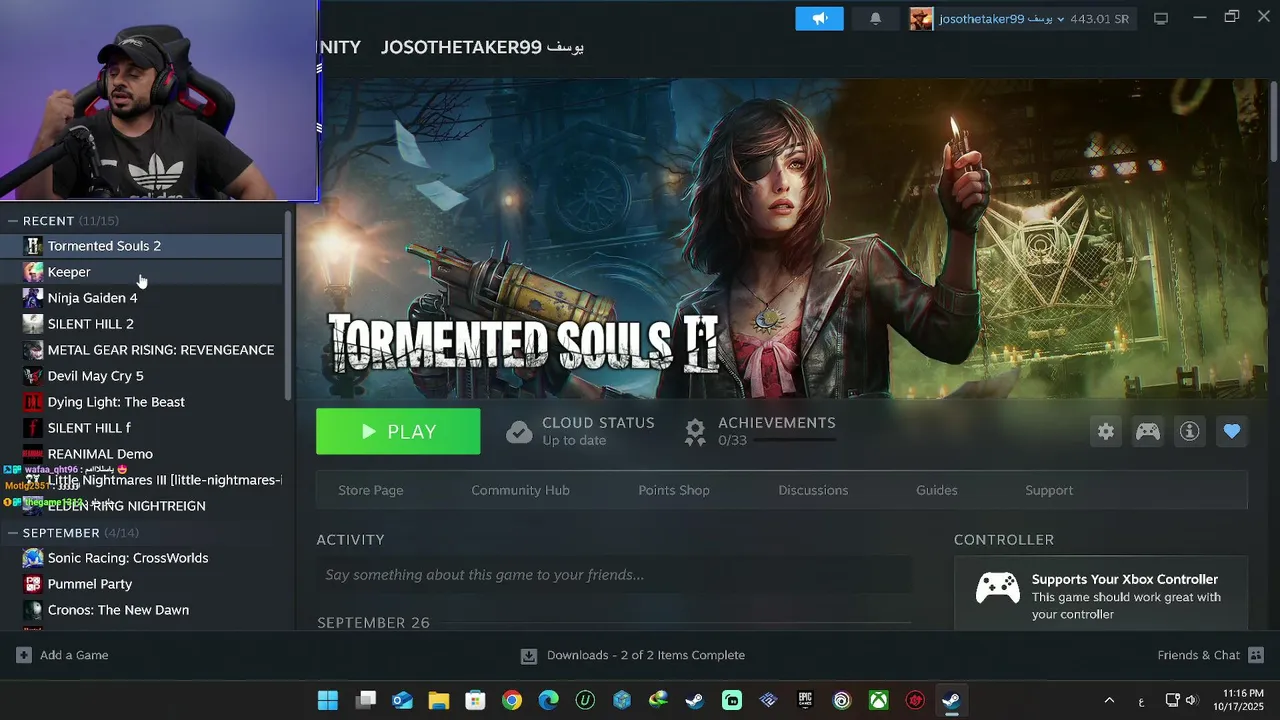Select Devil May Cry 5
1280x720 pixels.
coord(141,376)
